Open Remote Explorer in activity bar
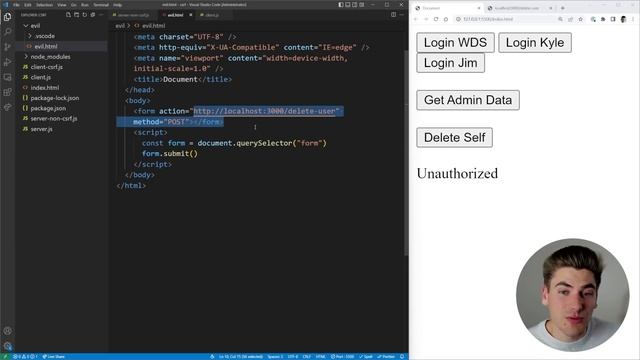This screenshot has width=640, height=360. pyautogui.click(x=7, y=77)
